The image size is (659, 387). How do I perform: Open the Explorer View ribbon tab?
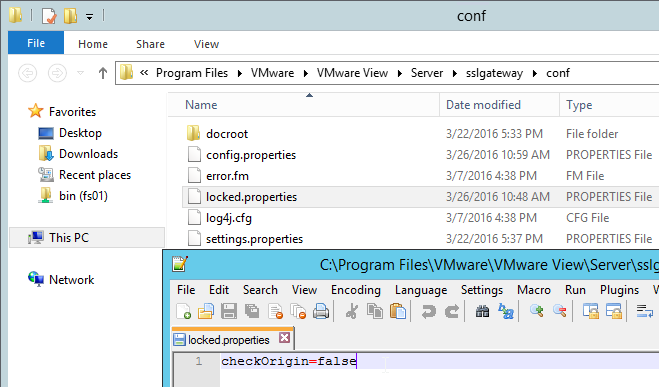pos(206,44)
